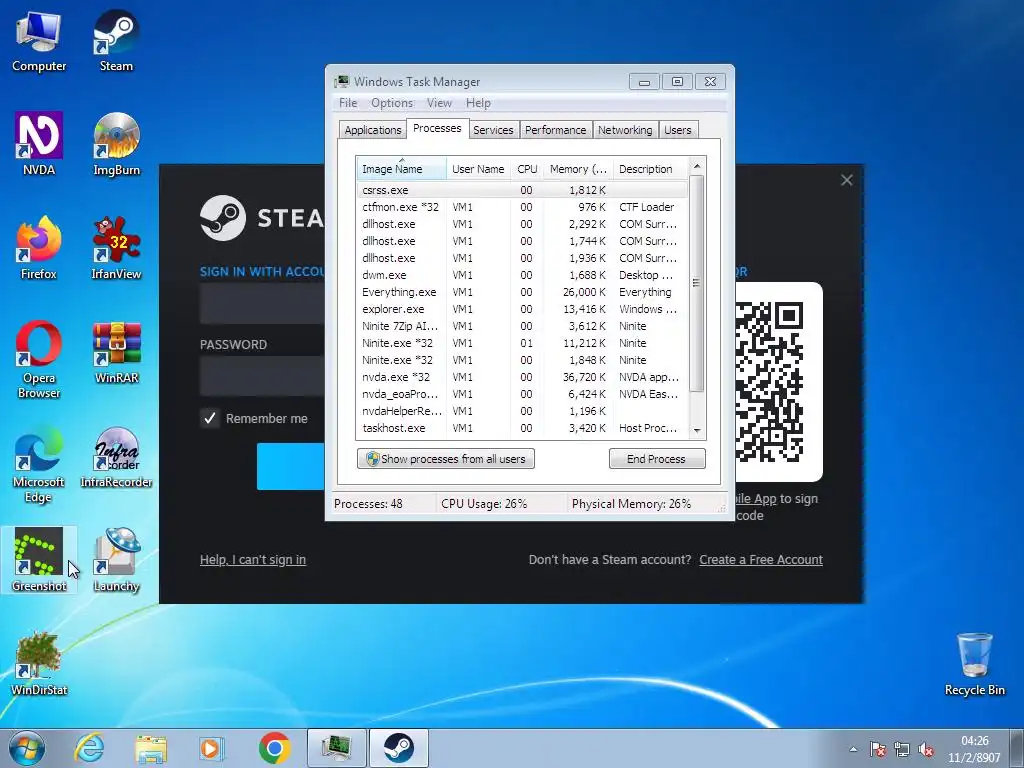Show hidden tray icons arrow
Image resolution: width=1024 pixels, height=768 pixels.
point(853,749)
